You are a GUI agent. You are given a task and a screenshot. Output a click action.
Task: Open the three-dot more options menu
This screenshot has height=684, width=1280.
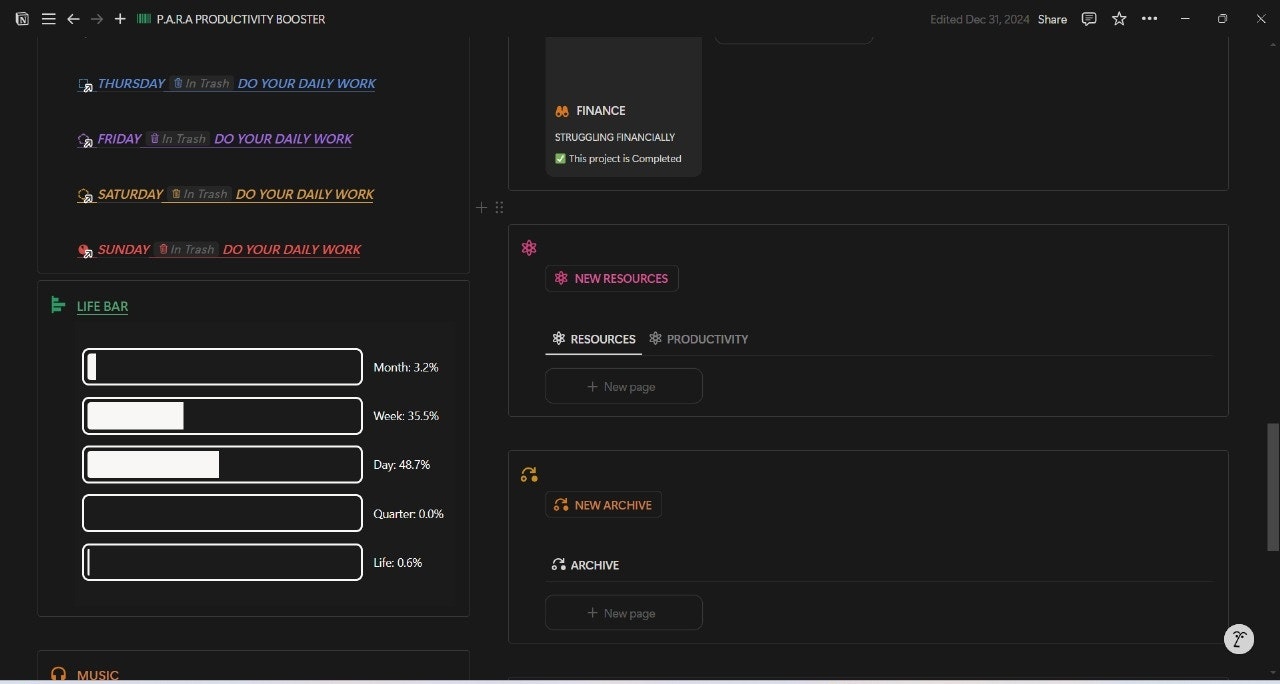(x=1149, y=18)
